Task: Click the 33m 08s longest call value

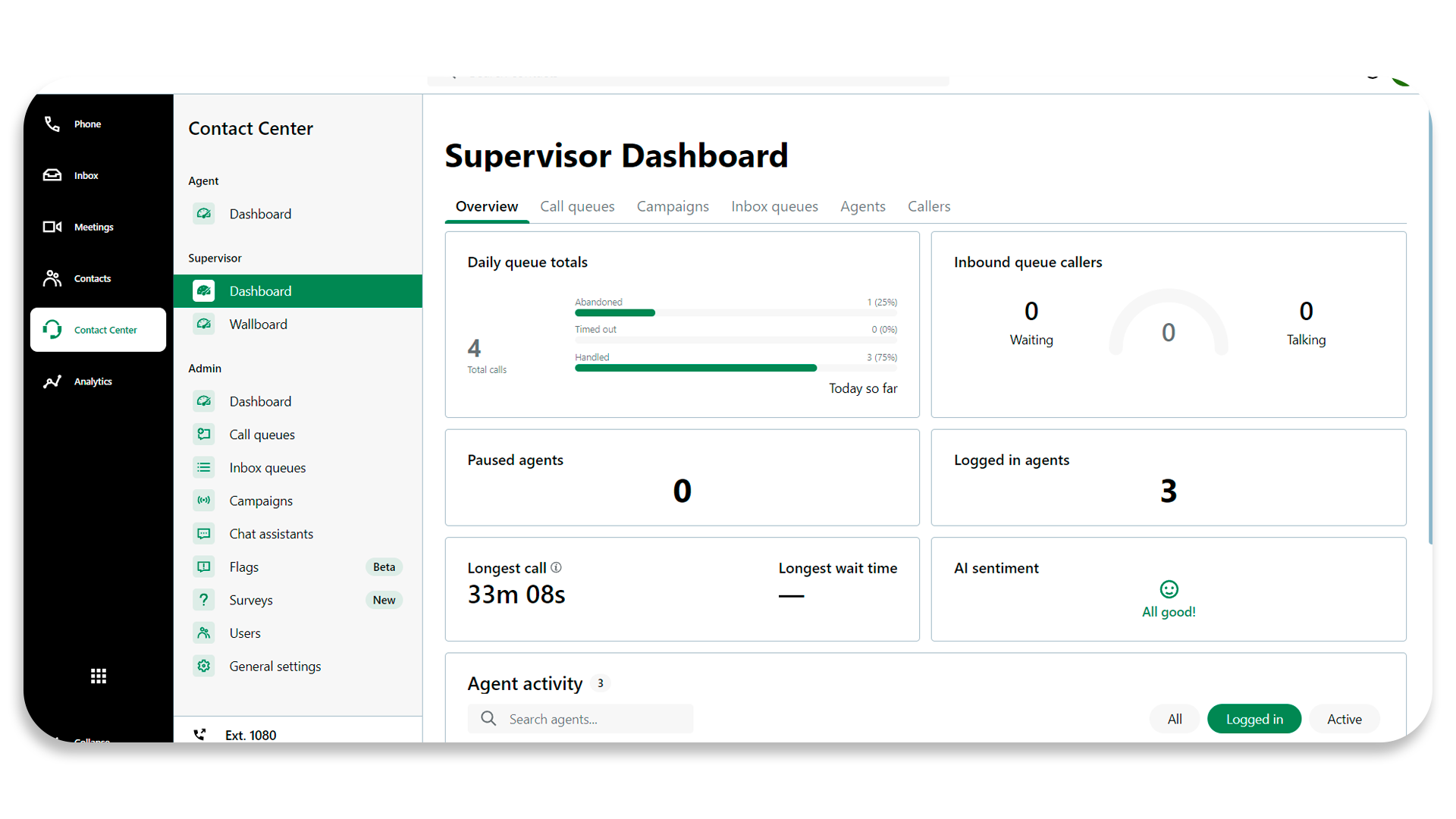Action: pyautogui.click(x=516, y=595)
